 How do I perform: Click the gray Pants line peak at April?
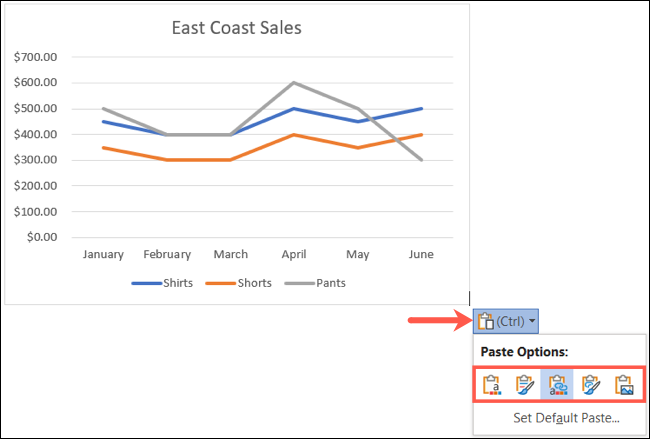point(294,83)
